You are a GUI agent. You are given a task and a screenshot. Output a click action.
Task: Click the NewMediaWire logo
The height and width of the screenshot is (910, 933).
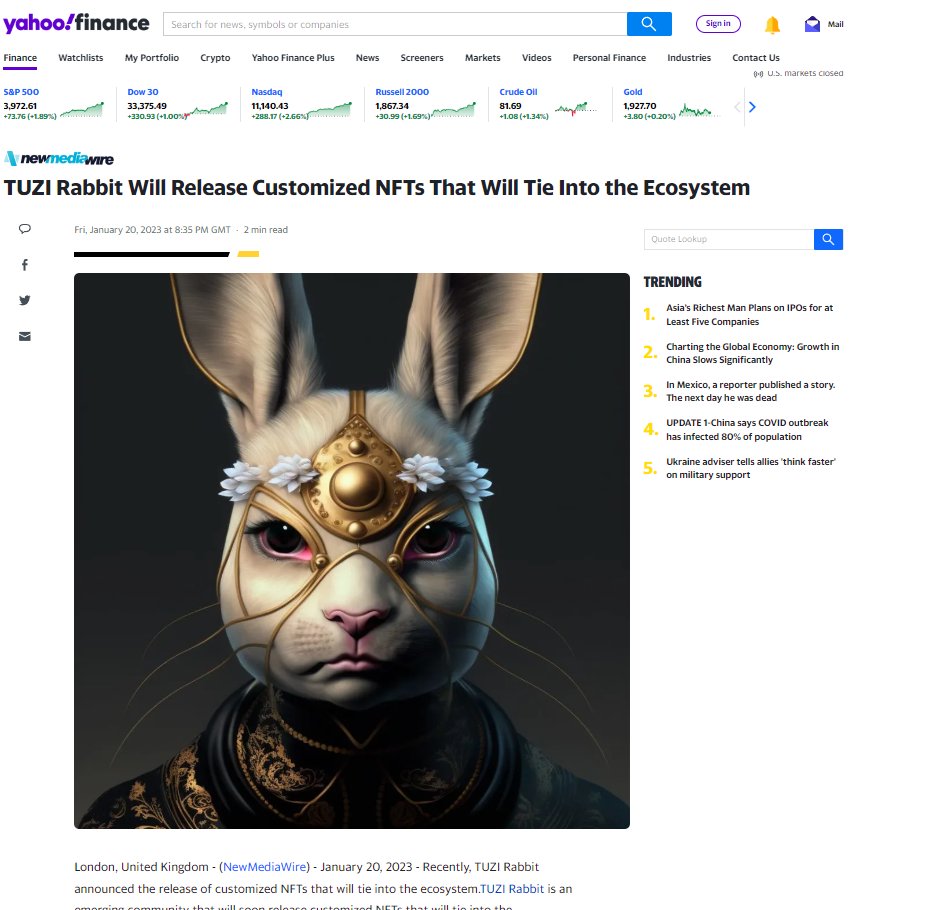(x=59, y=158)
